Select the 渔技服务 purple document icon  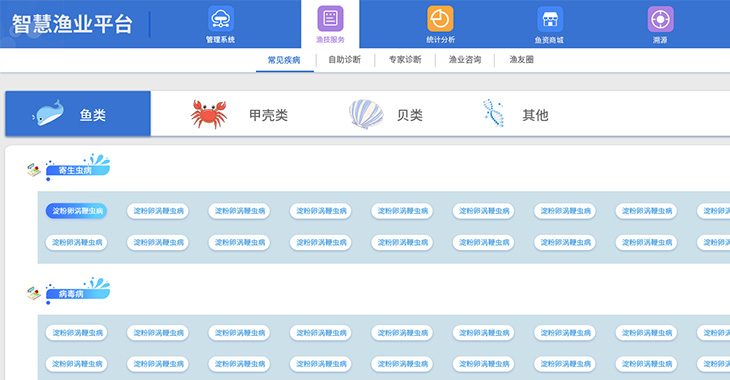point(331,19)
